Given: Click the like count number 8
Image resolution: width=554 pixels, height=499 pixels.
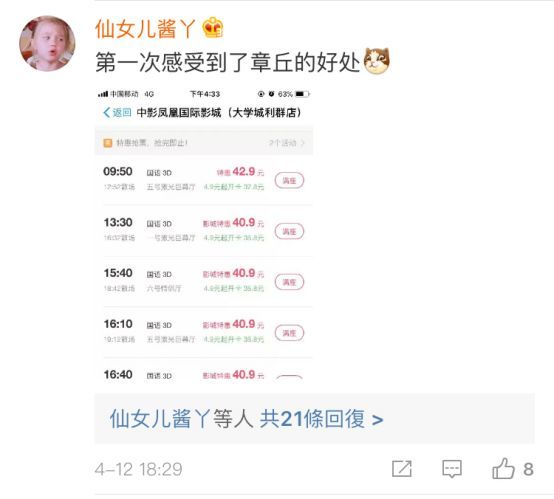Looking at the screenshot, I should point(528,469).
